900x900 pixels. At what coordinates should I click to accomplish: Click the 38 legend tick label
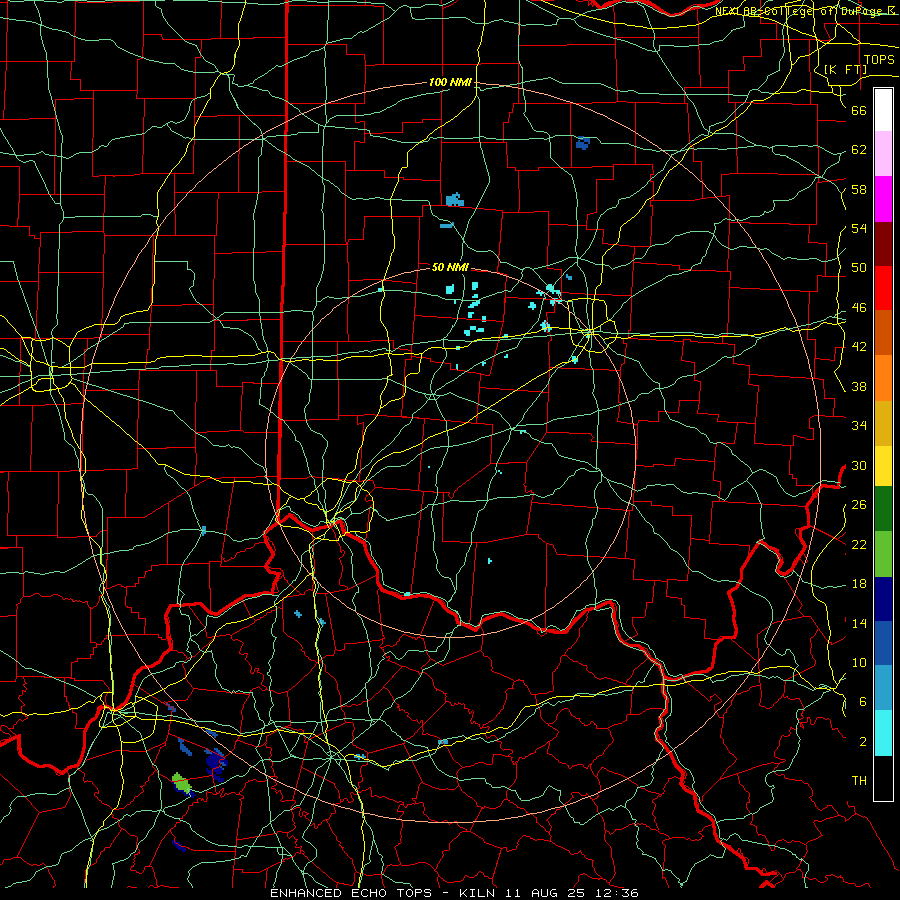(859, 386)
